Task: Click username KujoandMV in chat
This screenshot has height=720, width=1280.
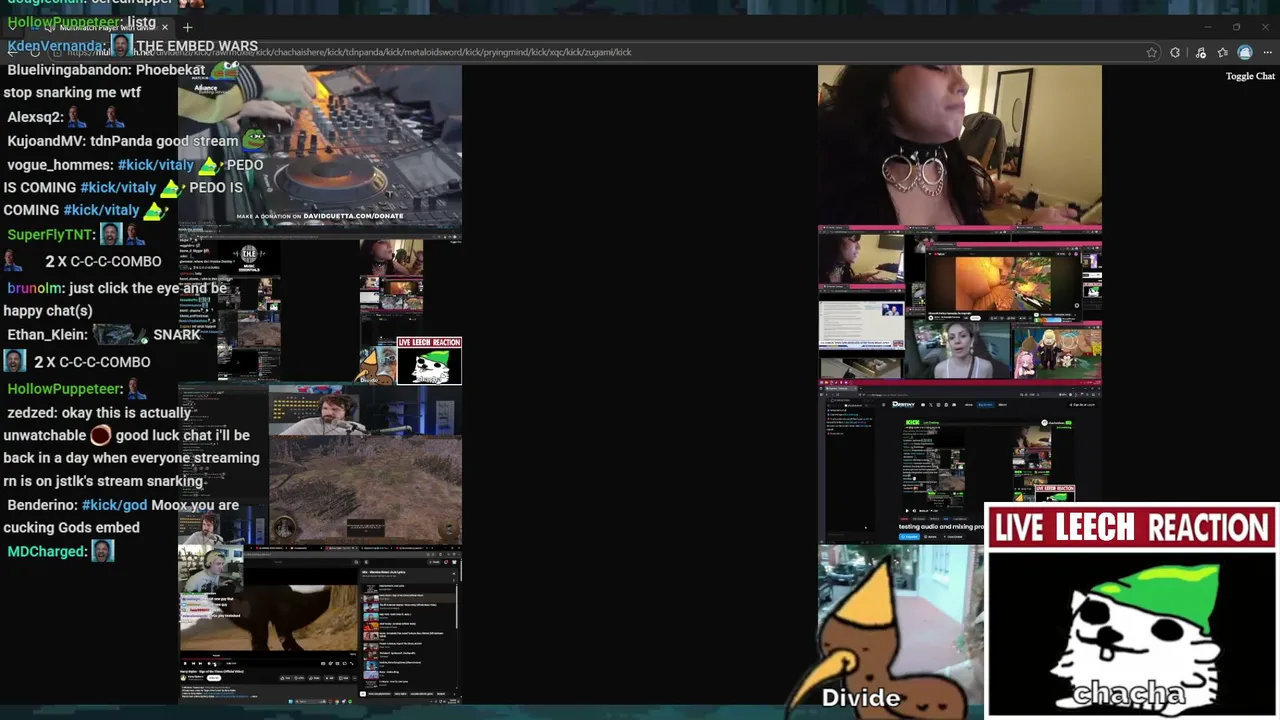Action: point(45,141)
